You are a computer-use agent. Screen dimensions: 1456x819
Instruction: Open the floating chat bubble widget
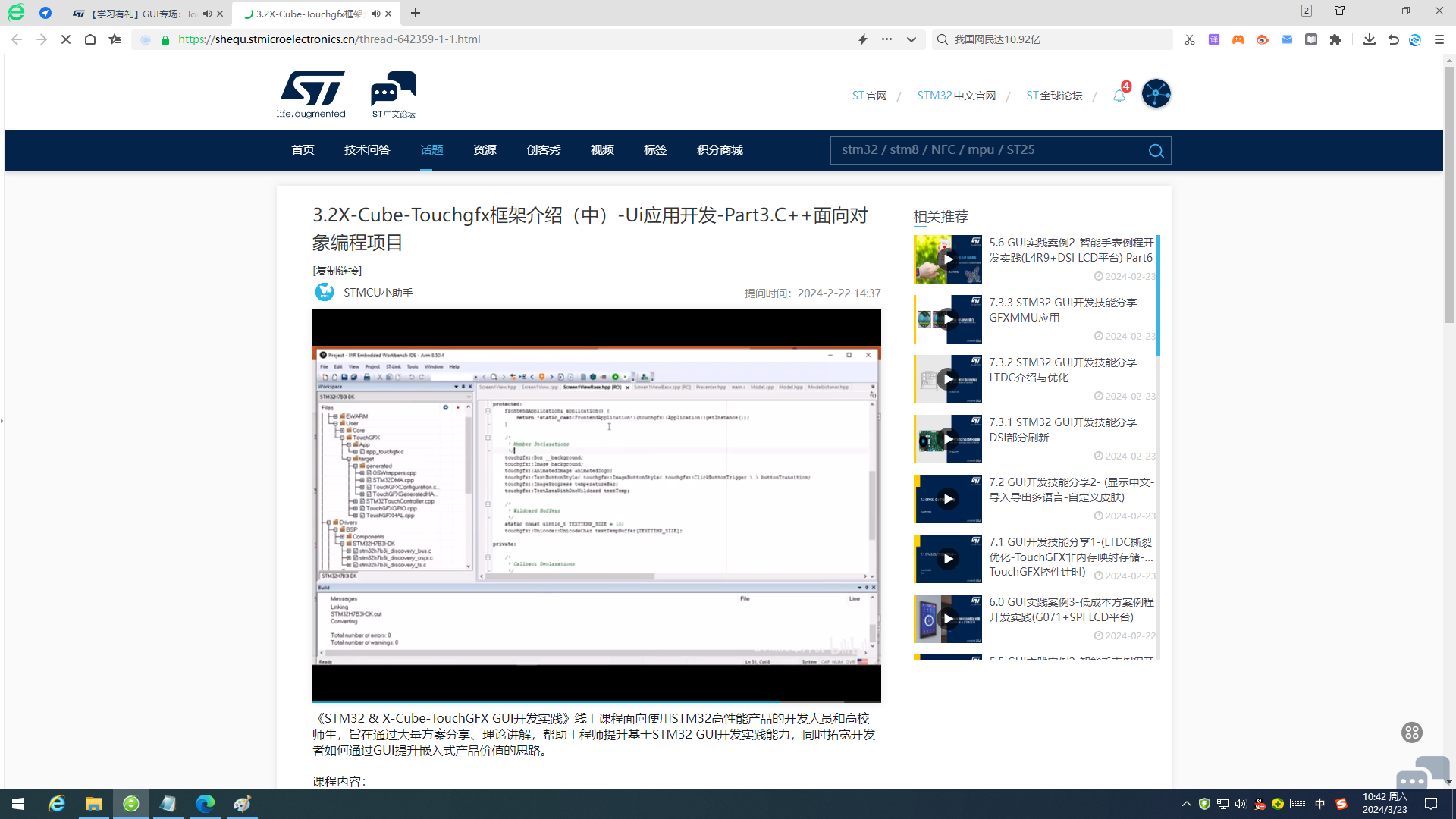1423,773
